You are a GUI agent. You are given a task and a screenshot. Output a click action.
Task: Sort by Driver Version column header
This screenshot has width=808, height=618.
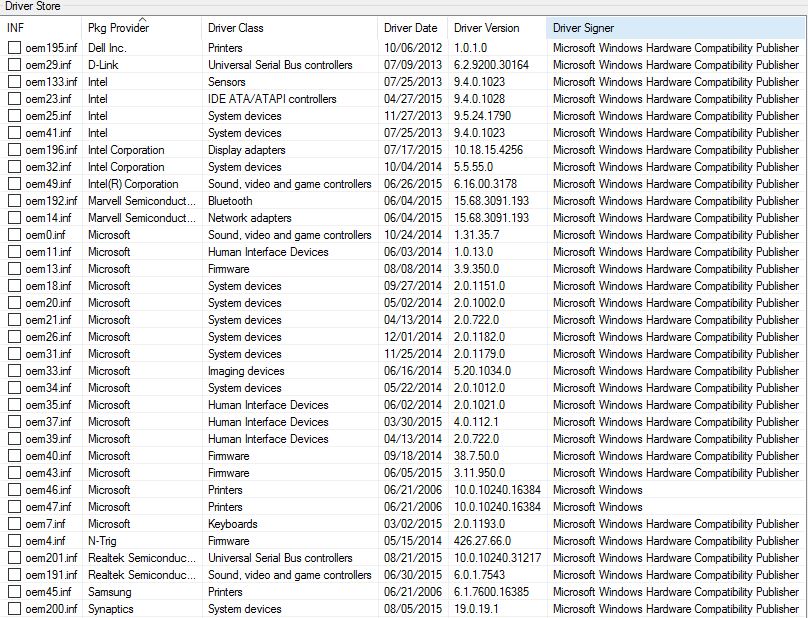tap(496, 28)
